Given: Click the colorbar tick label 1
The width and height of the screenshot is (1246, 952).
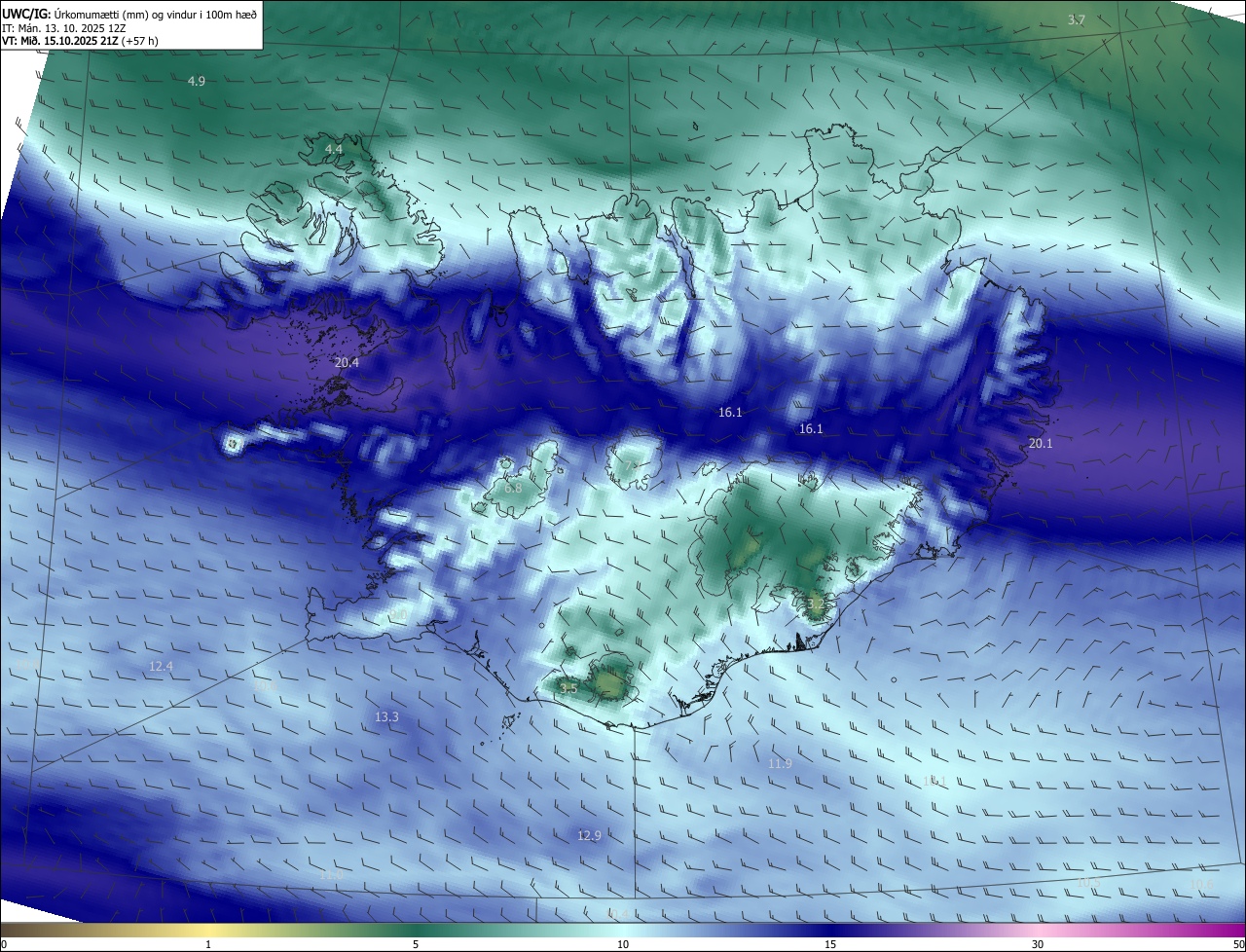Looking at the screenshot, I should pyautogui.click(x=208, y=944).
